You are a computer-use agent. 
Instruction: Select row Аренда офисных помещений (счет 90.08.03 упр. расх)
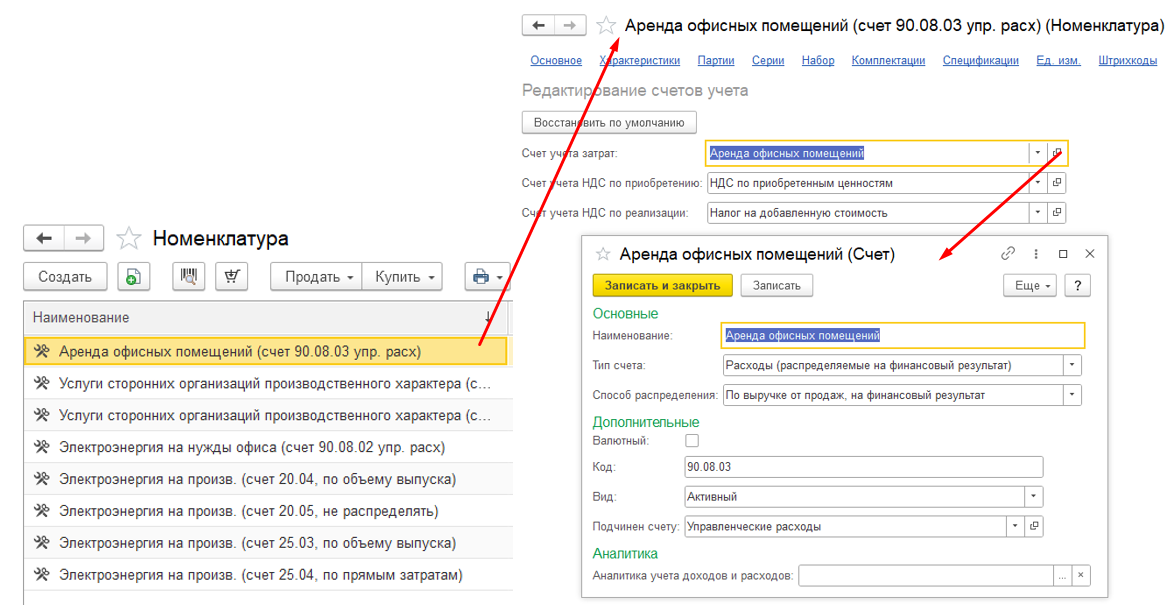266,351
